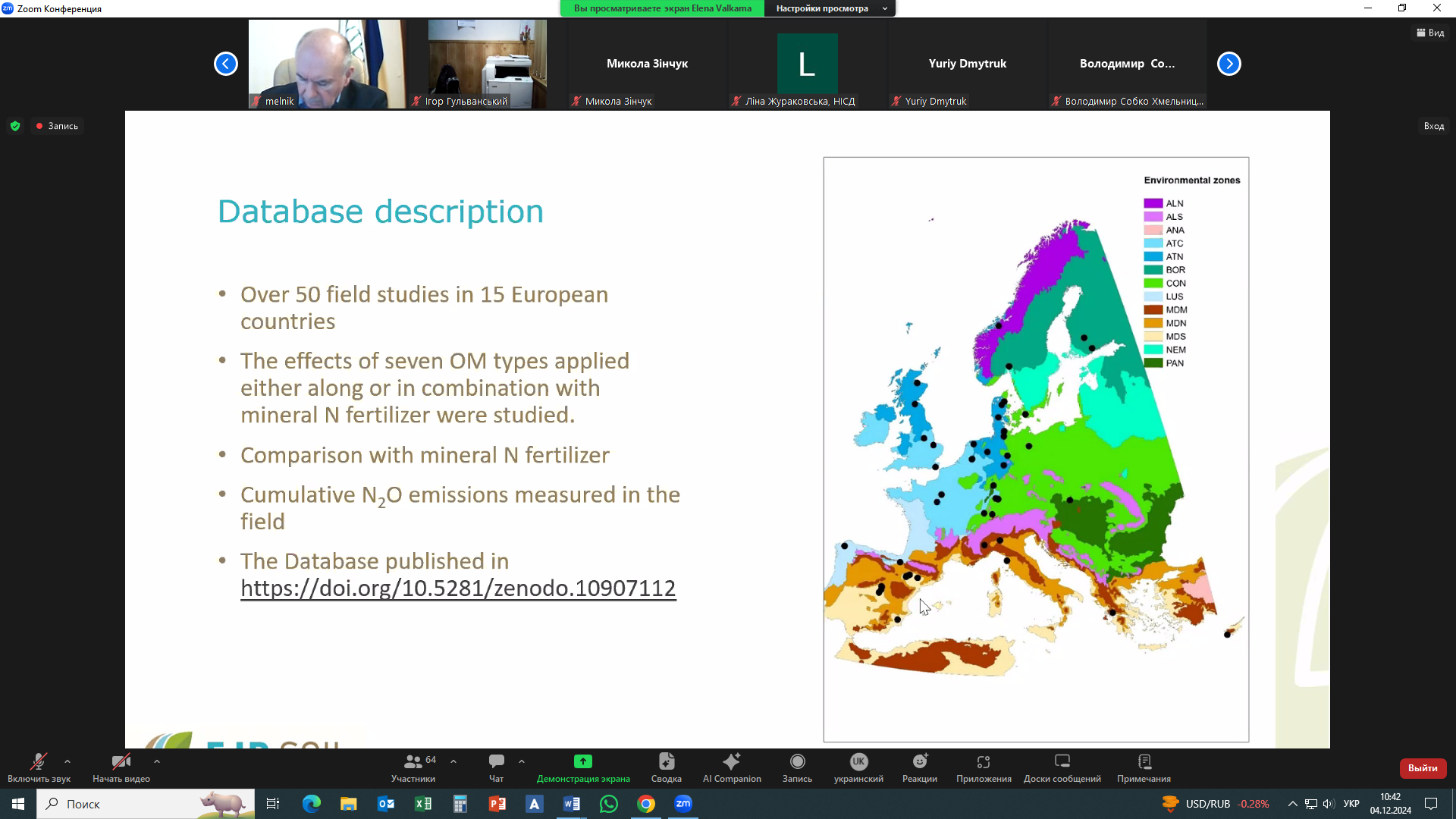This screenshot has width=1456, height=819.
Task: Open the Вид view menu
Action: [x=1430, y=33]
